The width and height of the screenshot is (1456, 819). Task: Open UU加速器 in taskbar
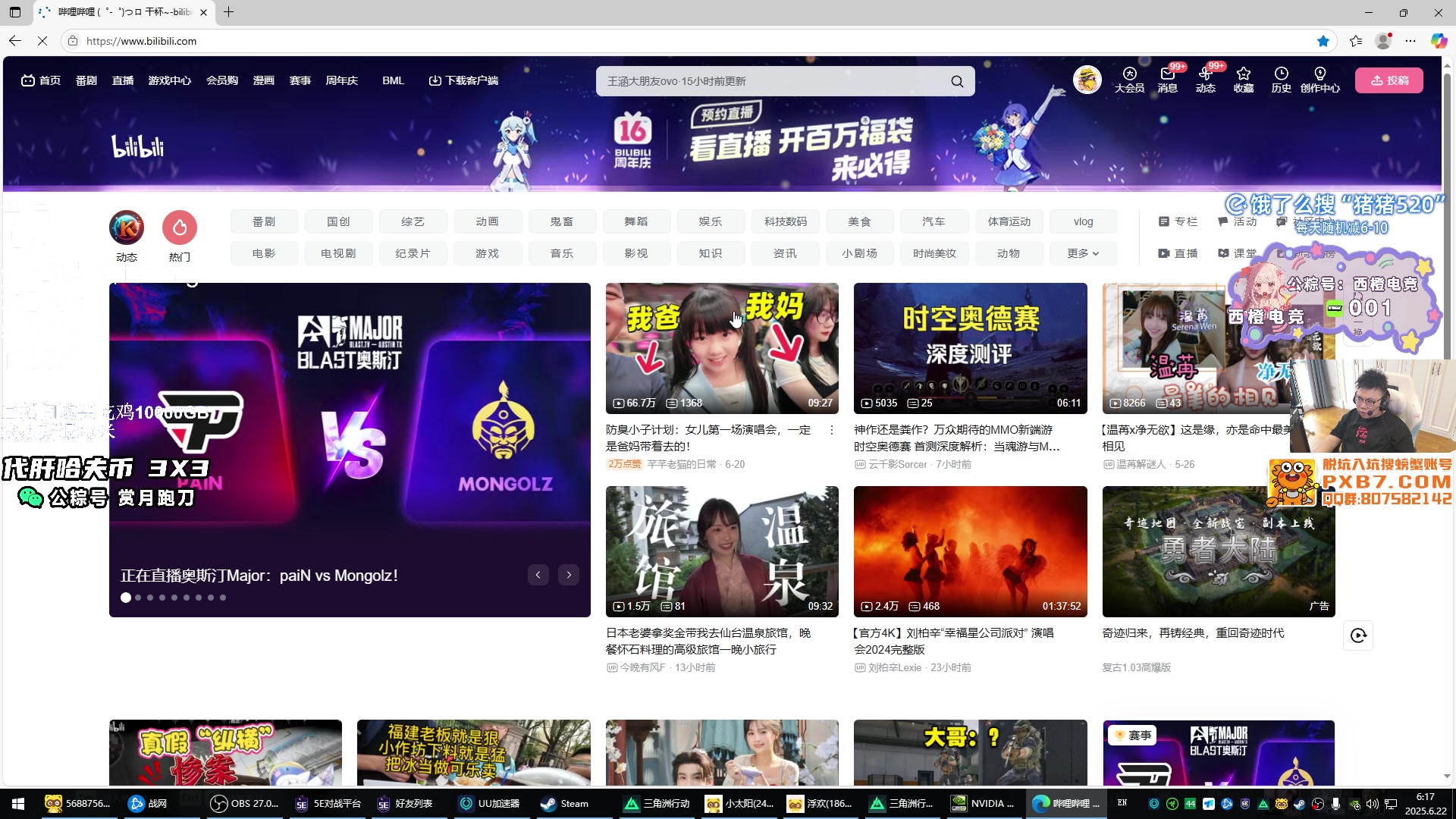(490, 804)
